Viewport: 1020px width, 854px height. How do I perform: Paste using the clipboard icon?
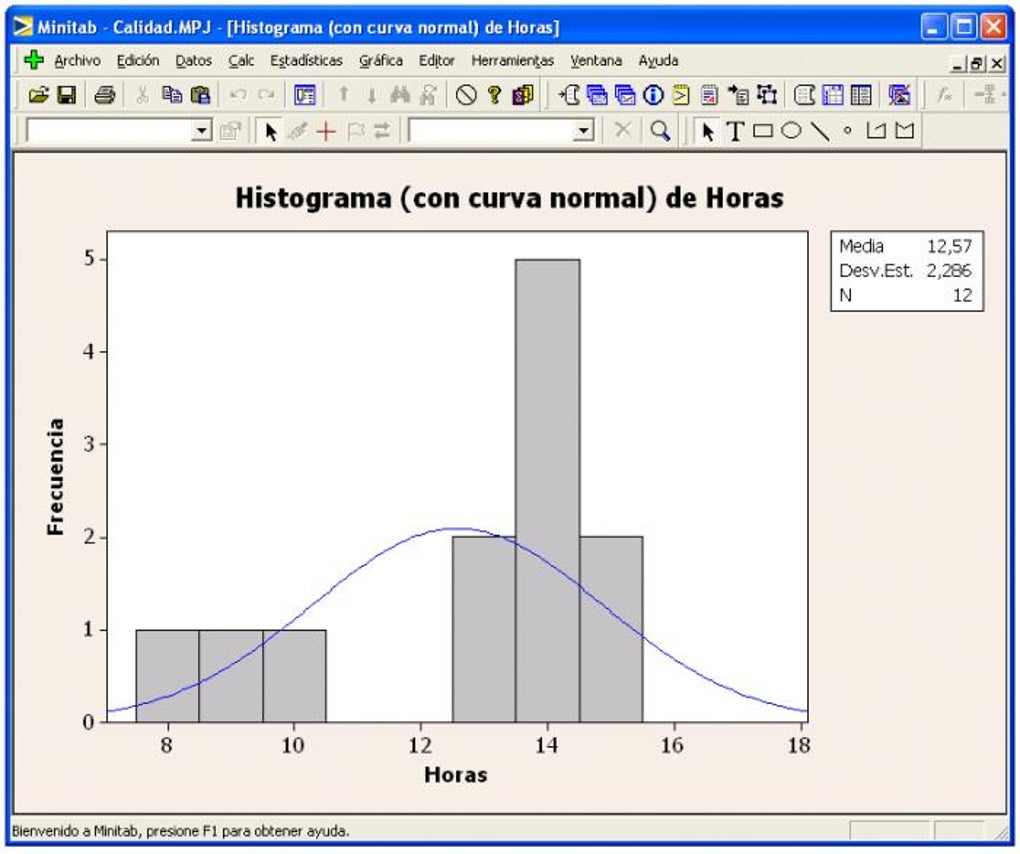(200, 96)
